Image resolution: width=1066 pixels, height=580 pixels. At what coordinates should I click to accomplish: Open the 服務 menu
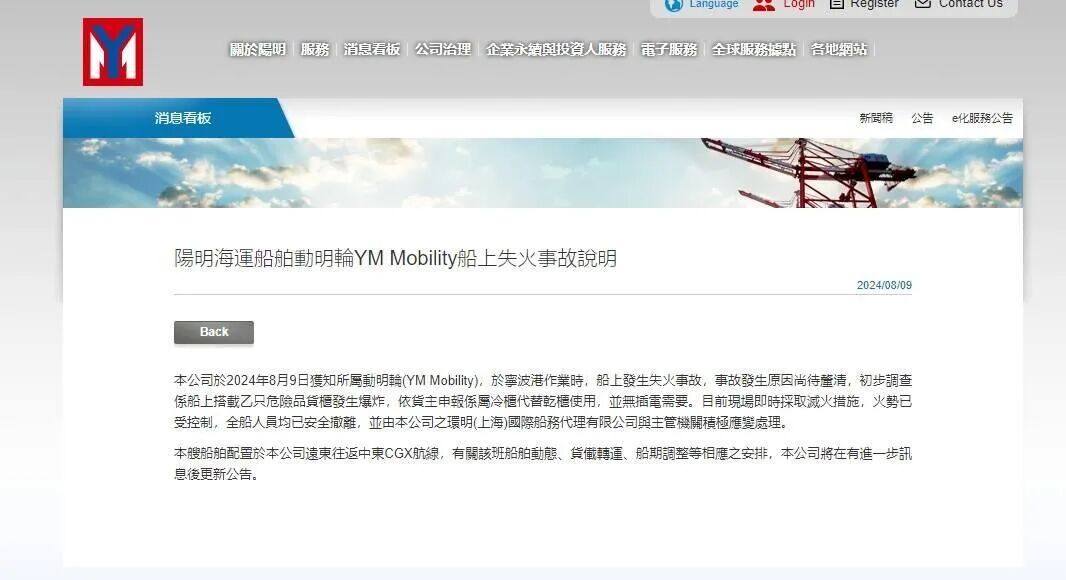coord(315,49)
